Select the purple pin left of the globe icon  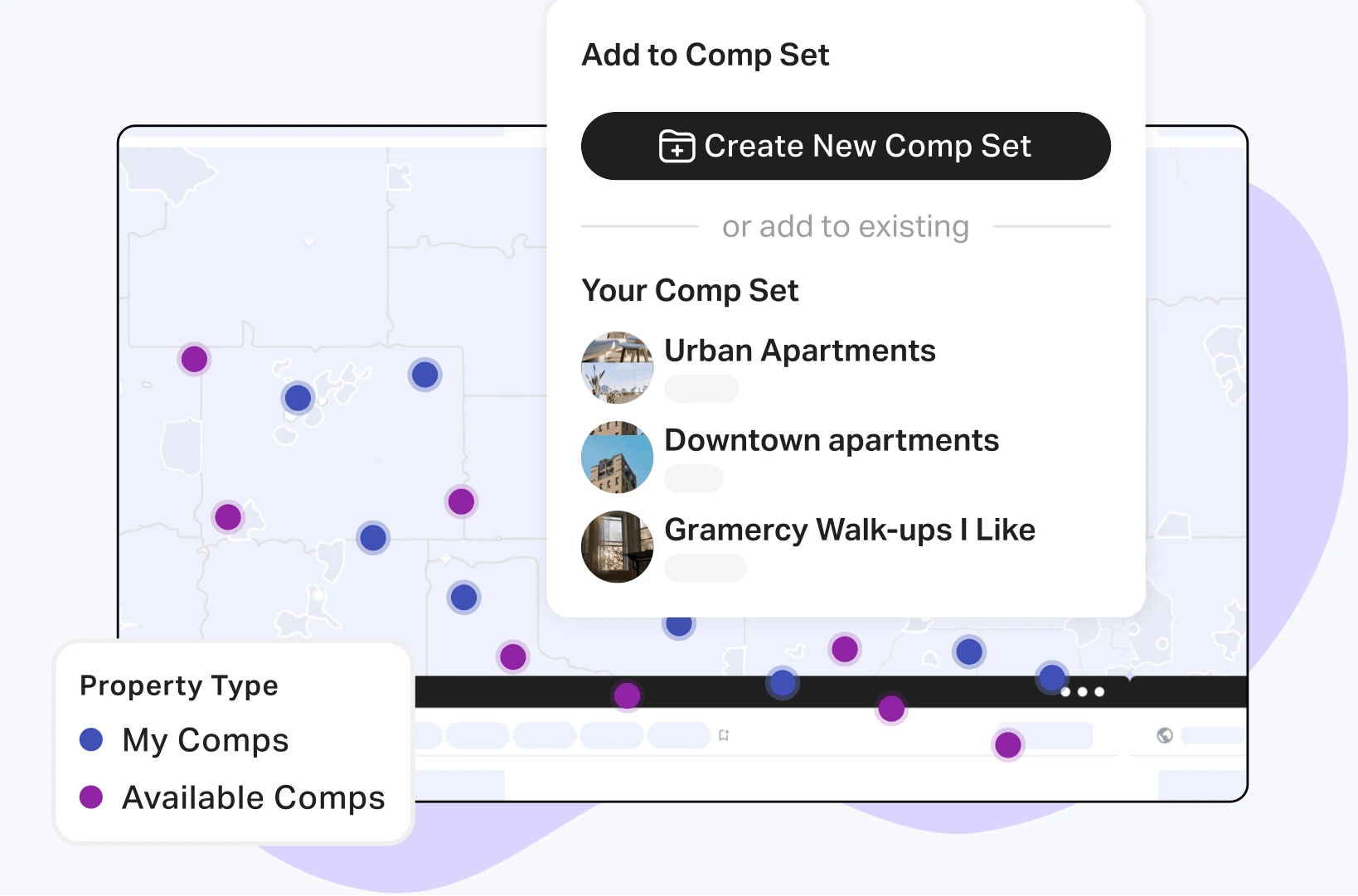pyautogui.click(x=1008, y=745)
